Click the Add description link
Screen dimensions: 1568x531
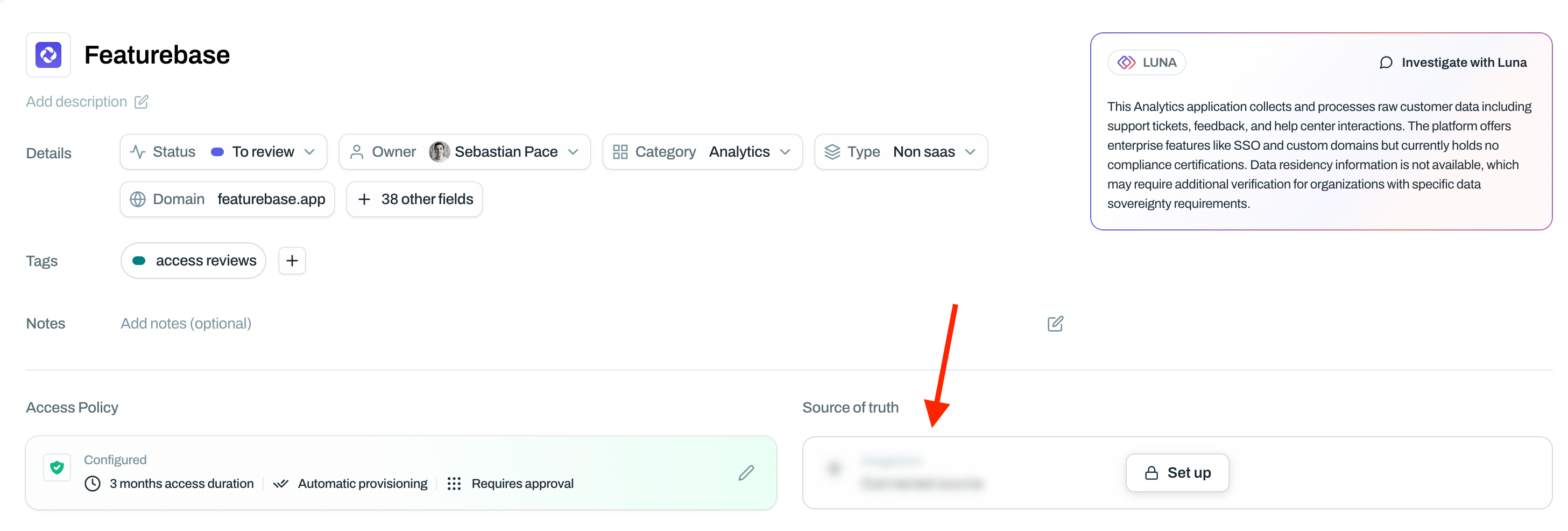[77, 102]
